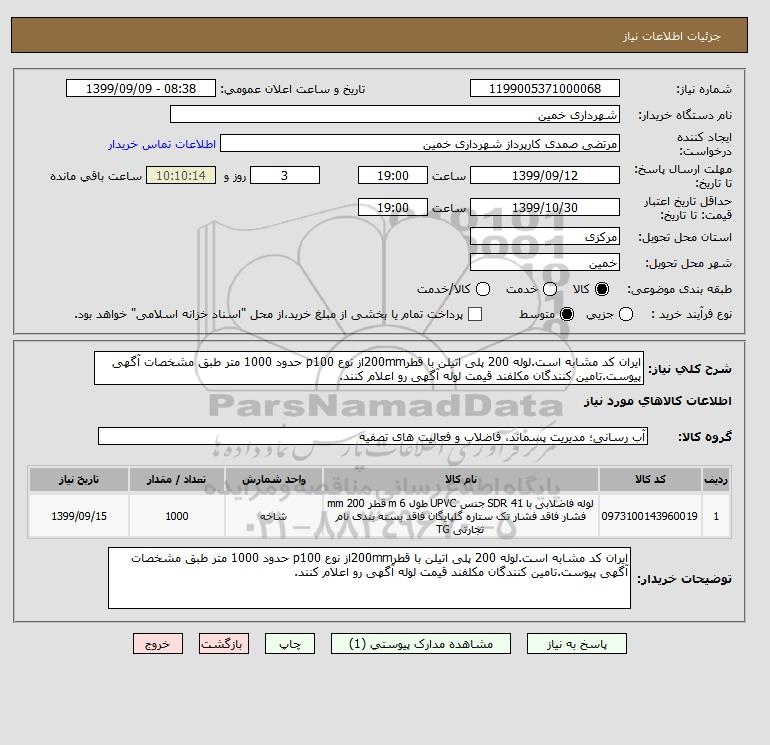Click the واحد شمارش column header
The height and width of the screenshot is (745, 770).
[x=274, y=479]
